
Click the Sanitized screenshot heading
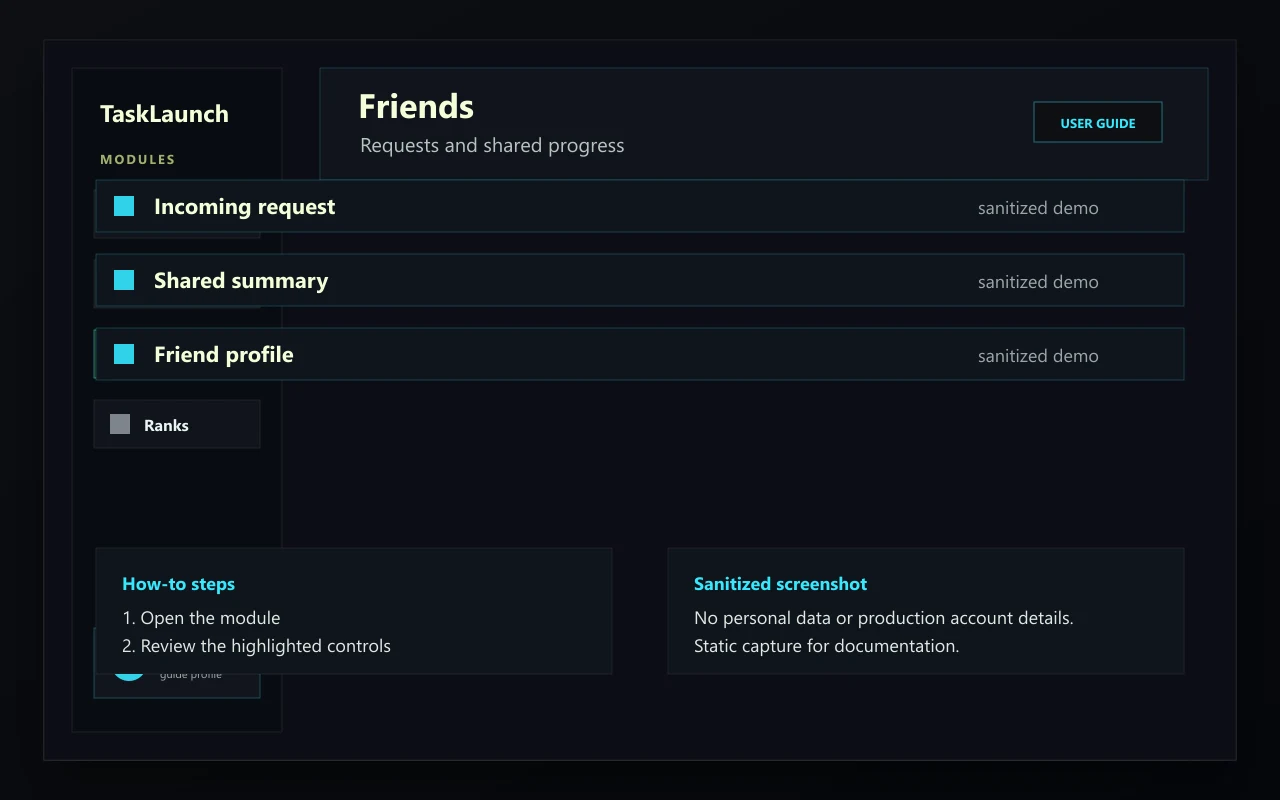coord(780,584)
